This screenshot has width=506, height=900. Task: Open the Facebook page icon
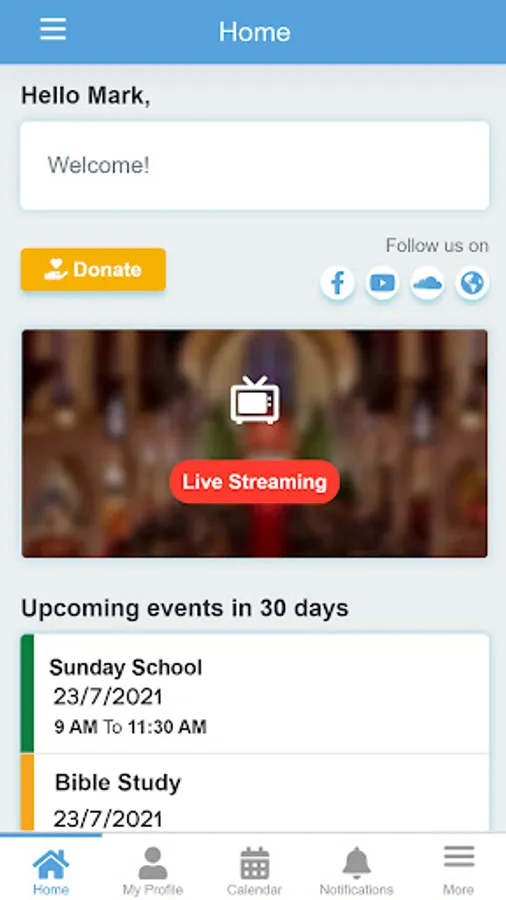[x=337, y=283]
